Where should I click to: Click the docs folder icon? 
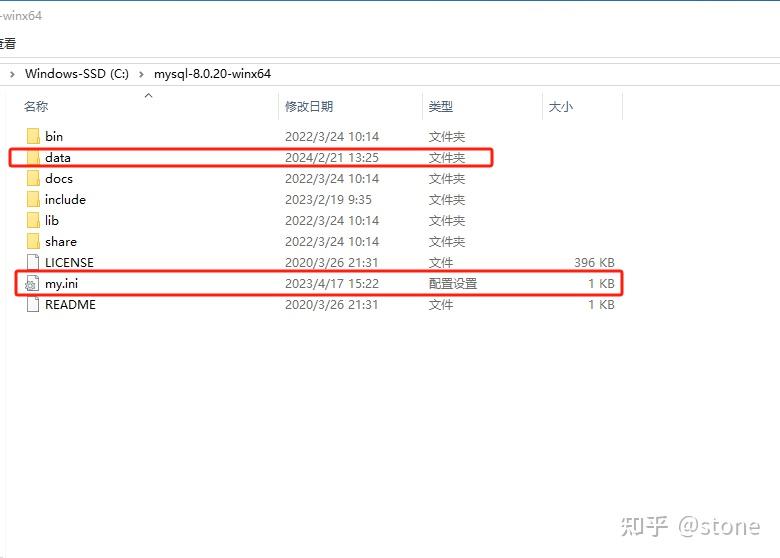(x=33, y=179)
